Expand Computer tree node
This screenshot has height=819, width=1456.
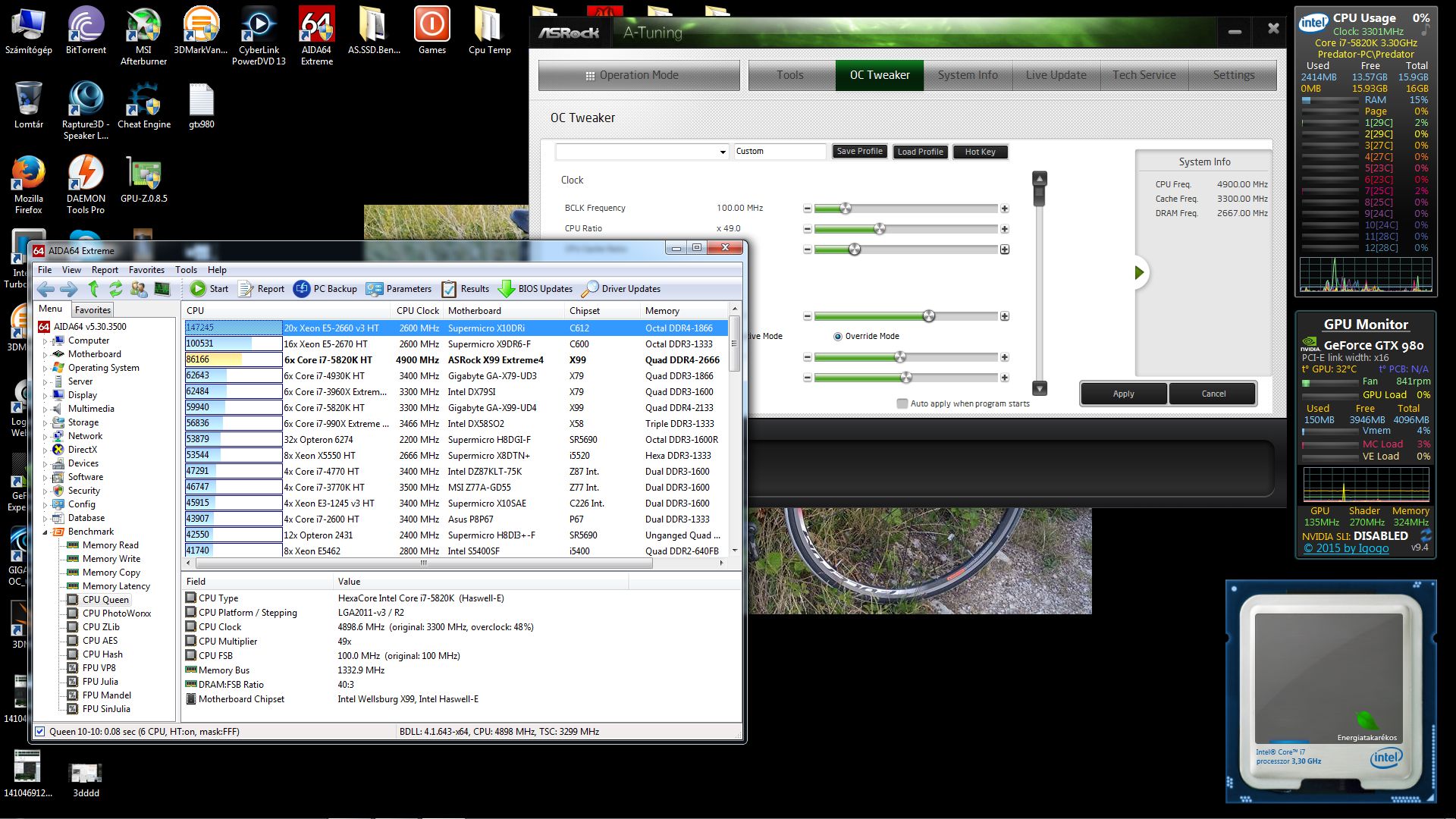coord(45,341)
